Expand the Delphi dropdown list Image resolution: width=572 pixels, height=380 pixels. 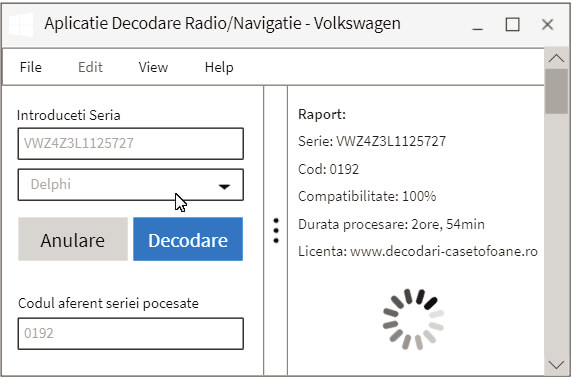coord(131,185)
